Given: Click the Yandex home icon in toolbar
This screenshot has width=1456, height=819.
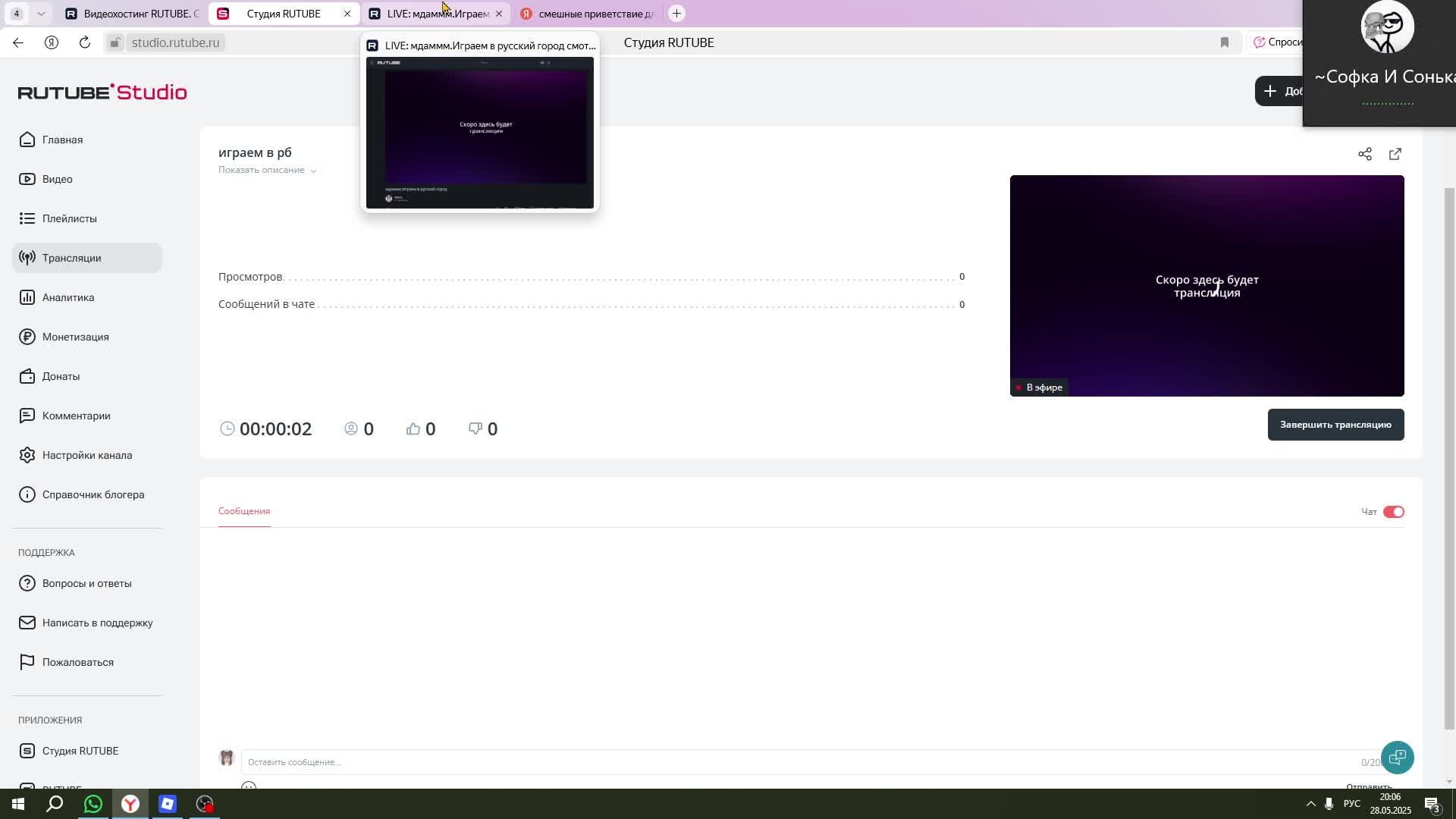Looking at the screenshot, I should [52, 42].
